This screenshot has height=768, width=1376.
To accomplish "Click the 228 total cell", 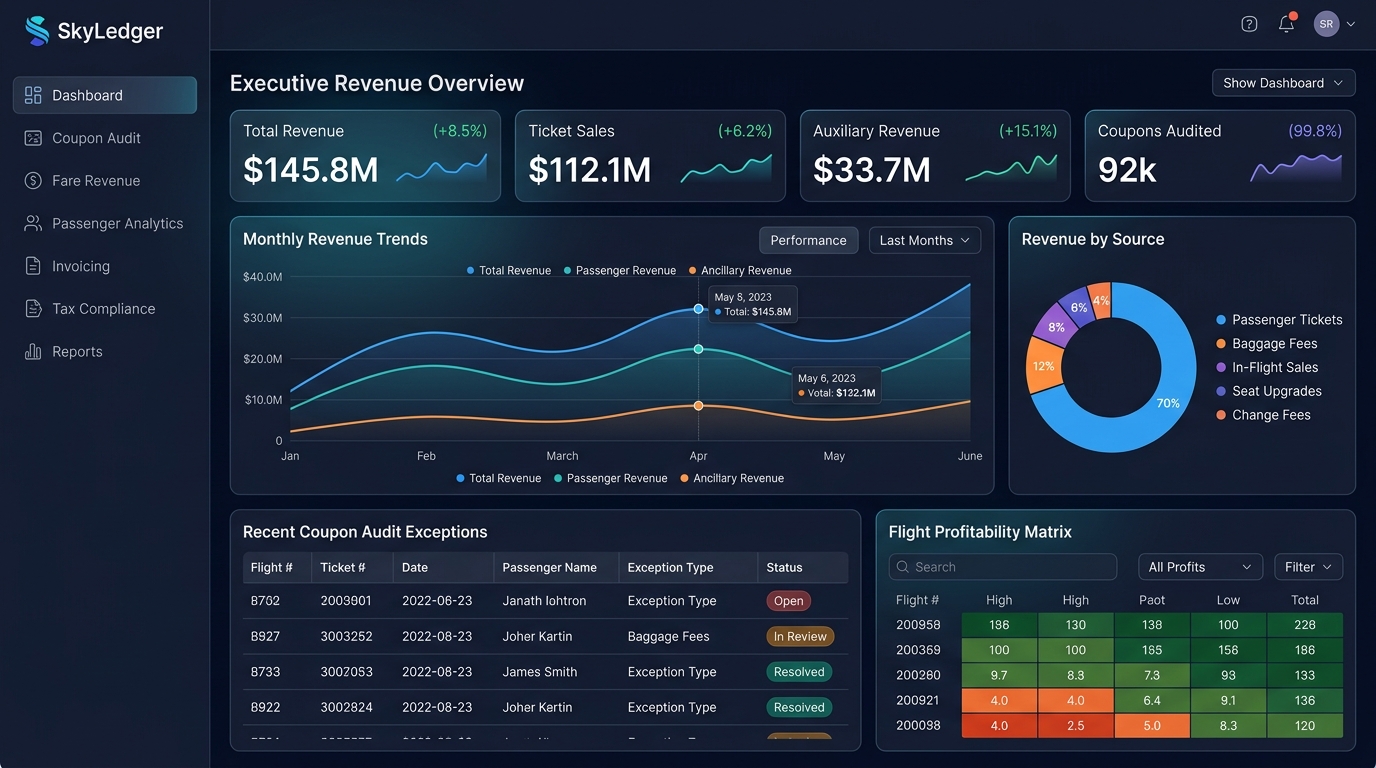I will click(1305, 625).
